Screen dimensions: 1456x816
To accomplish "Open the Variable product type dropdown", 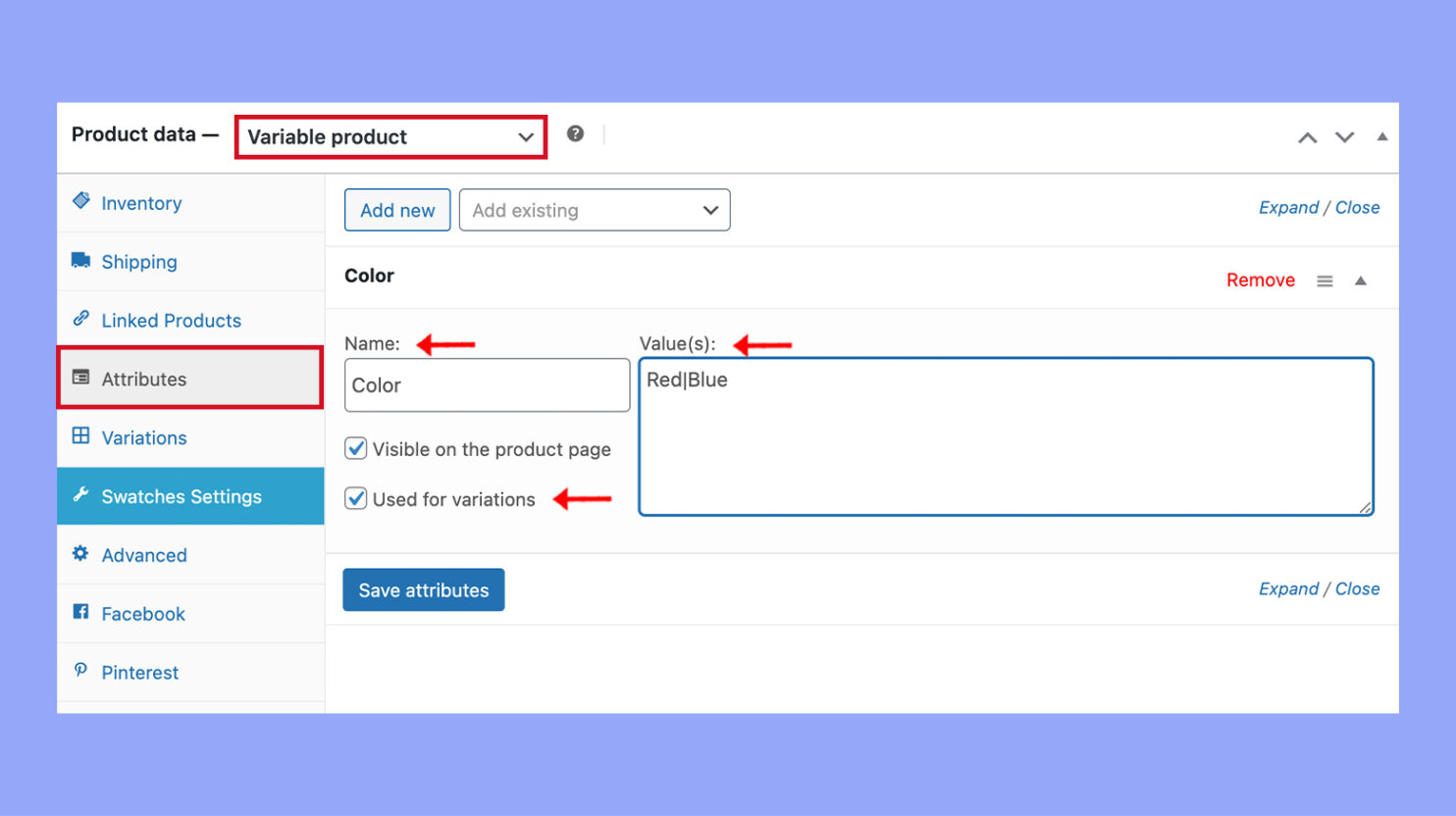I will pyautogui.click(x=390, y=137).
